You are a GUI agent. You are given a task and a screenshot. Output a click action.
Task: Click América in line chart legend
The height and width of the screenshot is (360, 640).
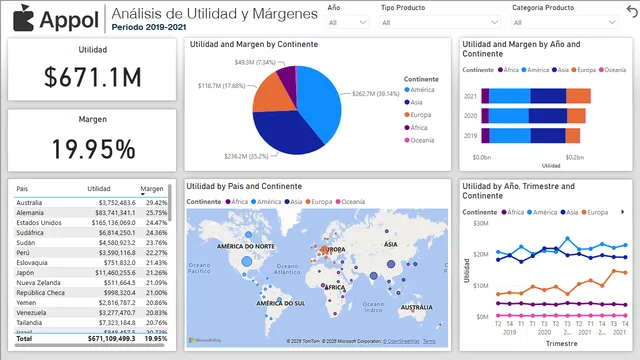click(x=542, y=212)
